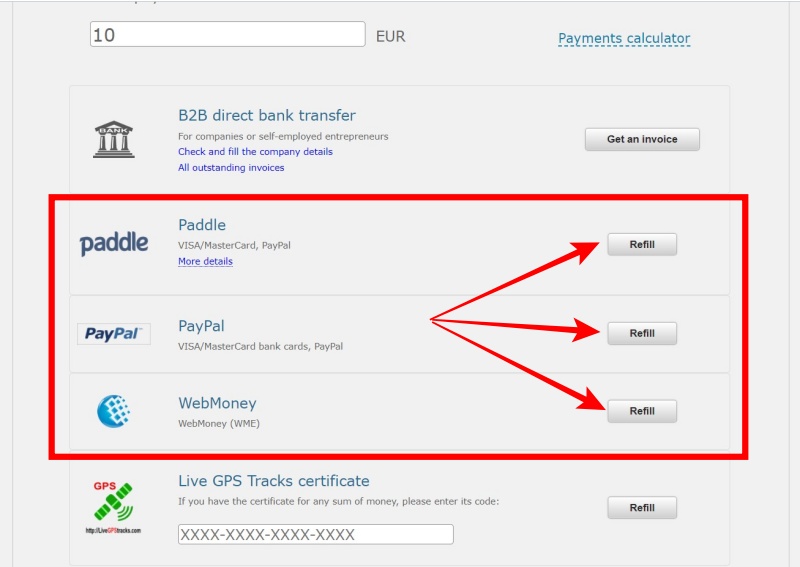Click the PayPal logo image

coord(114,334)
